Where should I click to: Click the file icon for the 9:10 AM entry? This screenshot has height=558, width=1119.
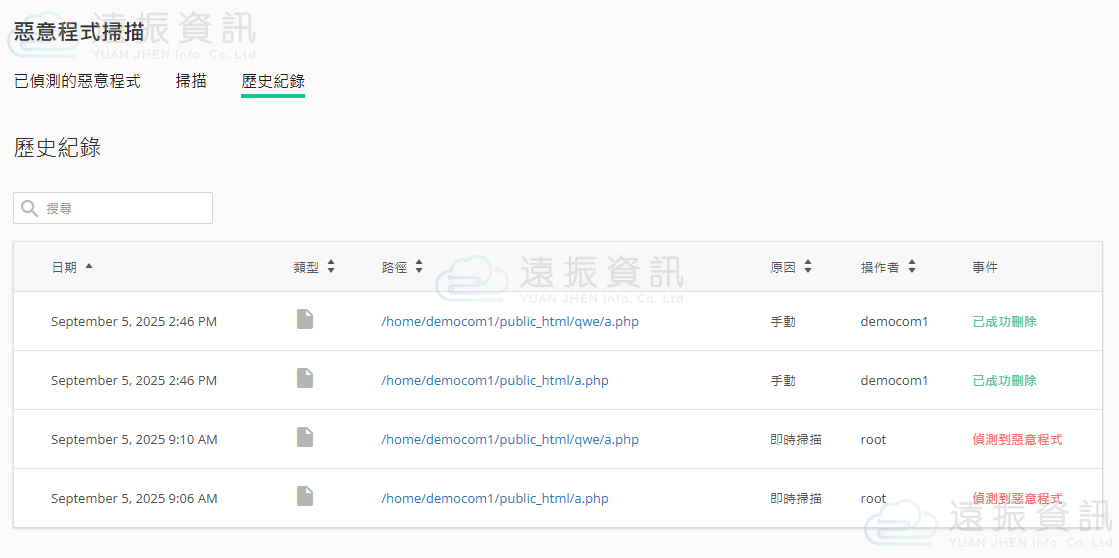coord(305,438)
